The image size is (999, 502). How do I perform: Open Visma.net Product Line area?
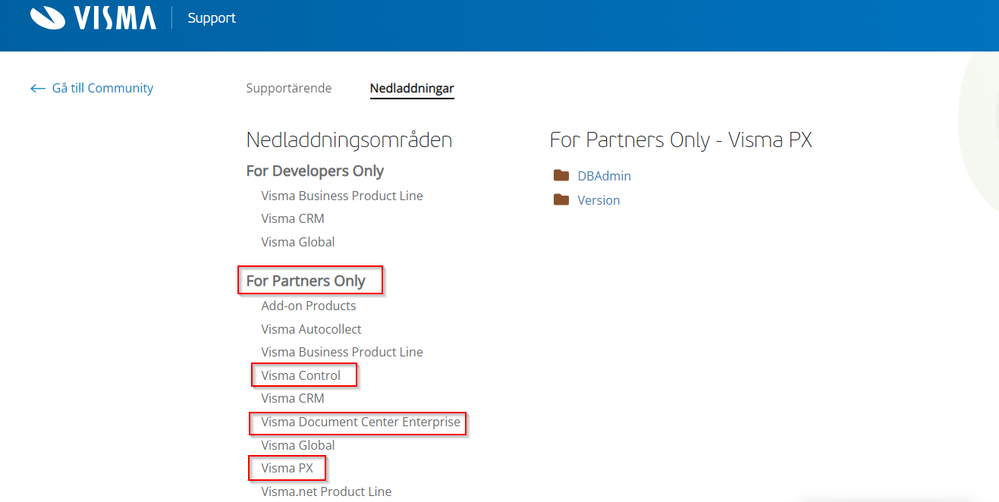(x=326, y=491)
